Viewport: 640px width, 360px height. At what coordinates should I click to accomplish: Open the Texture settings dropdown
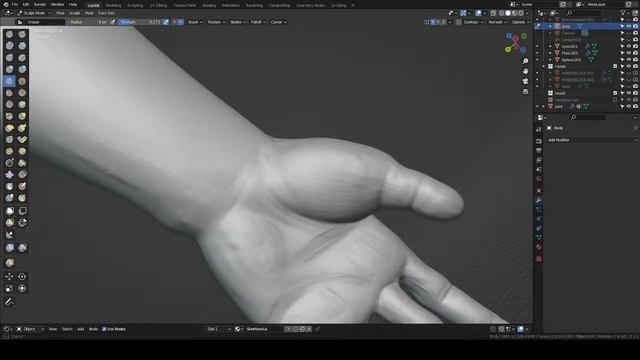(216, 22)
